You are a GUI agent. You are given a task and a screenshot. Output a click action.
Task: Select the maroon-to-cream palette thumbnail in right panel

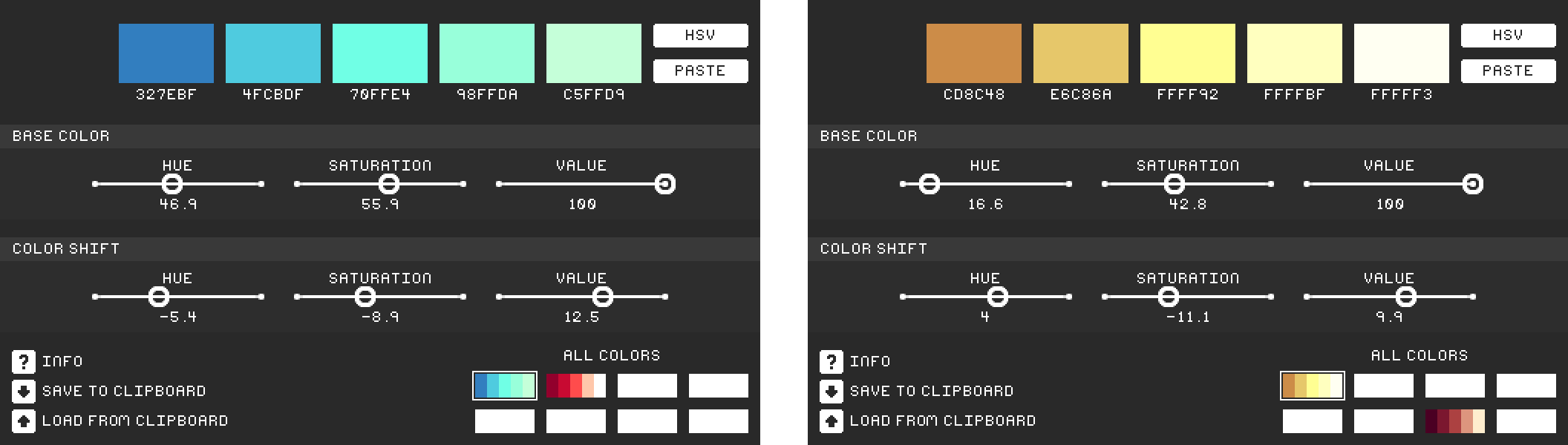(x=1455, y=421)
